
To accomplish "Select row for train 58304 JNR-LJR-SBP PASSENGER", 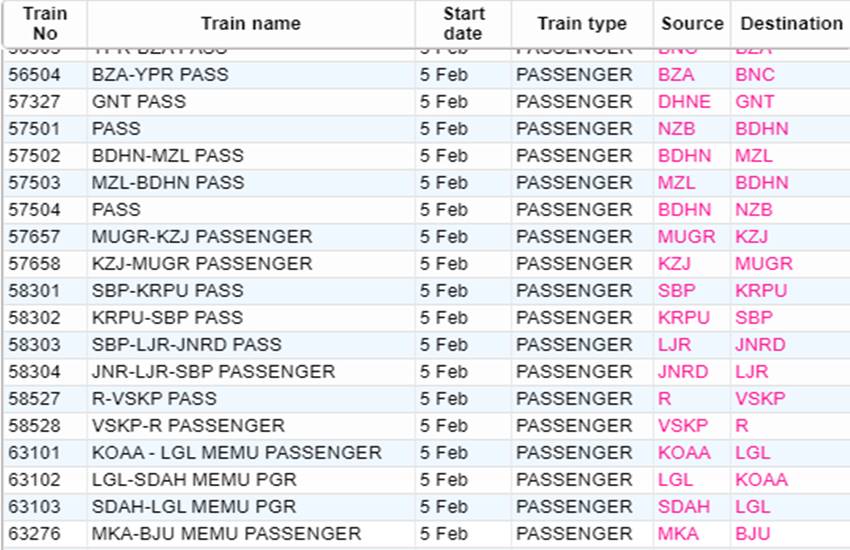I will [426, 372].
